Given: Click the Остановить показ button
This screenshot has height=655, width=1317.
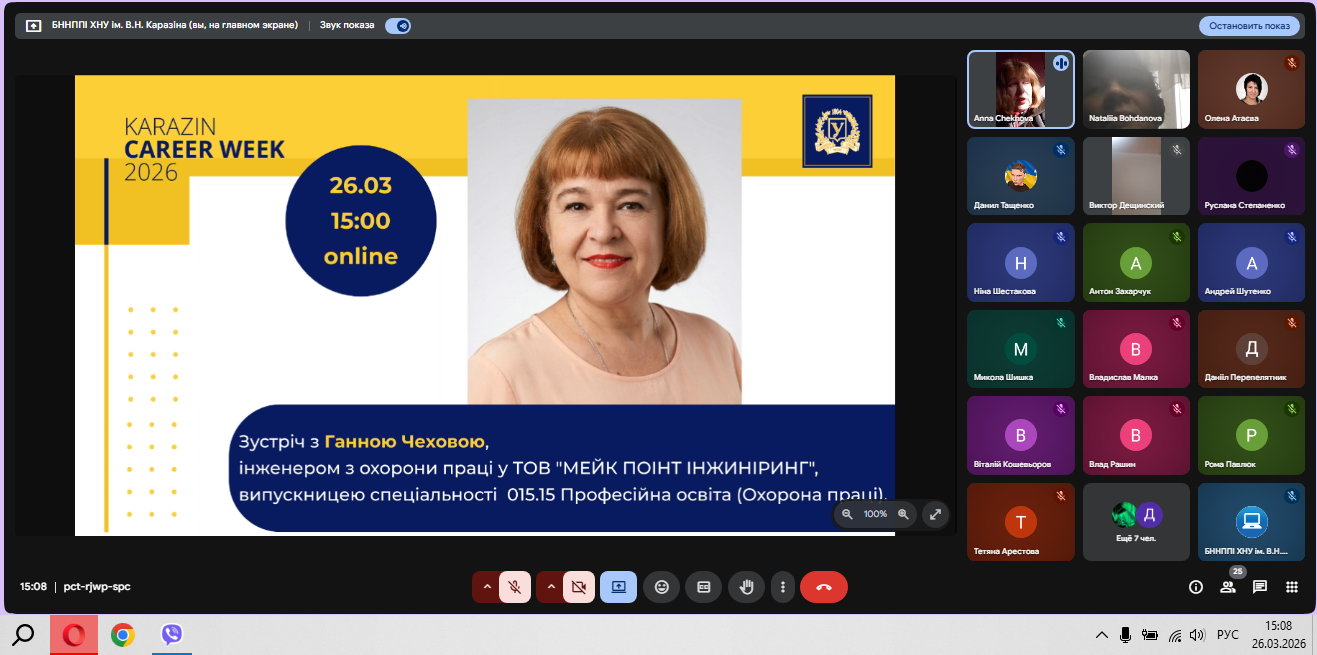Looking at the screenshot, I should [1249, 26].
